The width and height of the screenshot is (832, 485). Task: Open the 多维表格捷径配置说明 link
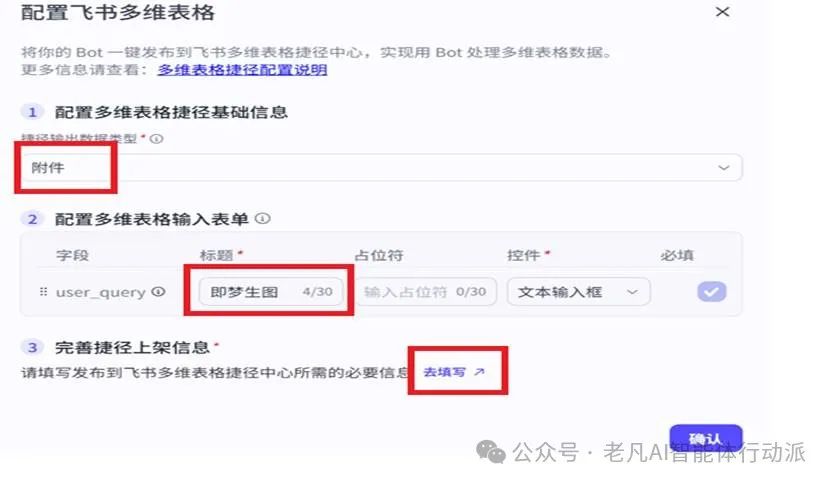pos(242,70)
